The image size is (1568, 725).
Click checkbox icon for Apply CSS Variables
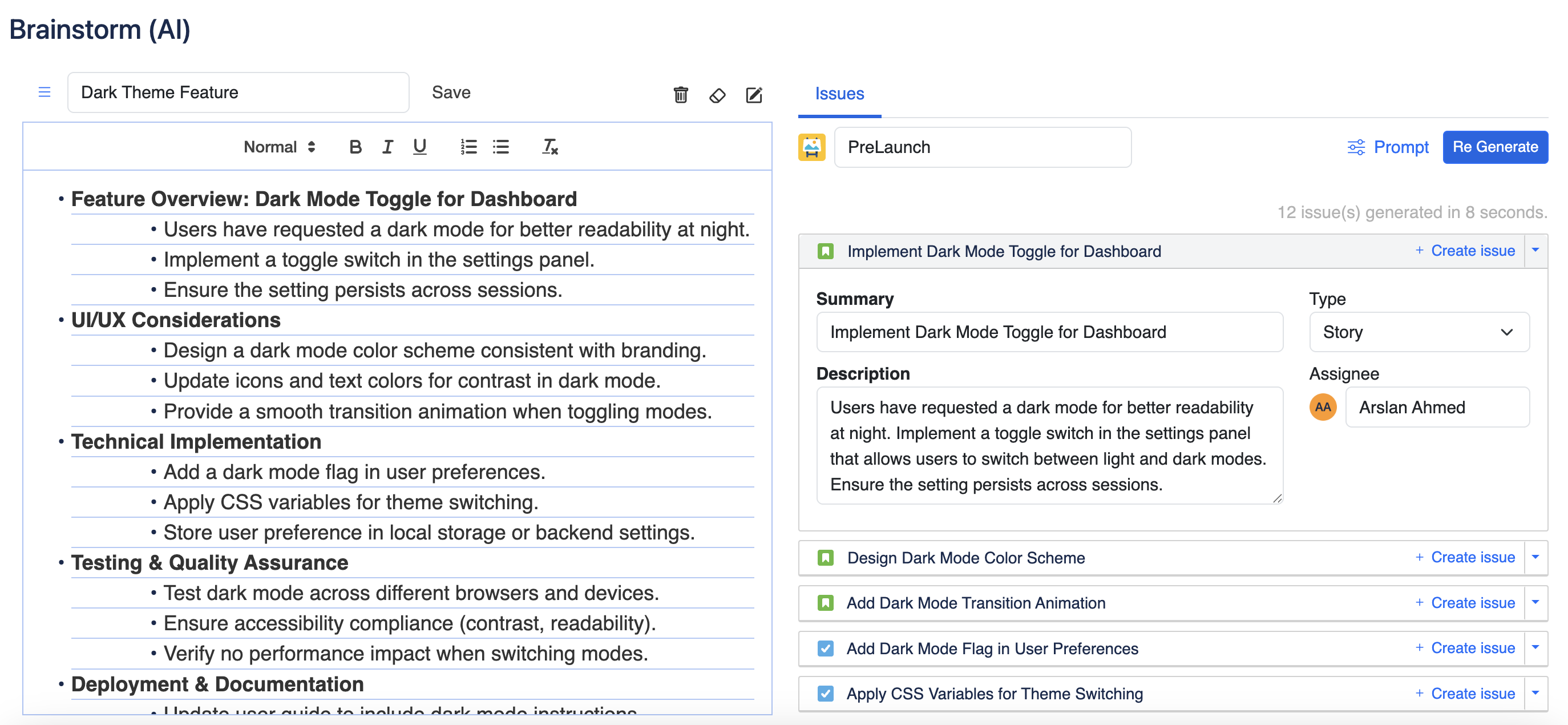pyautogui.click(x=826, y=694)
